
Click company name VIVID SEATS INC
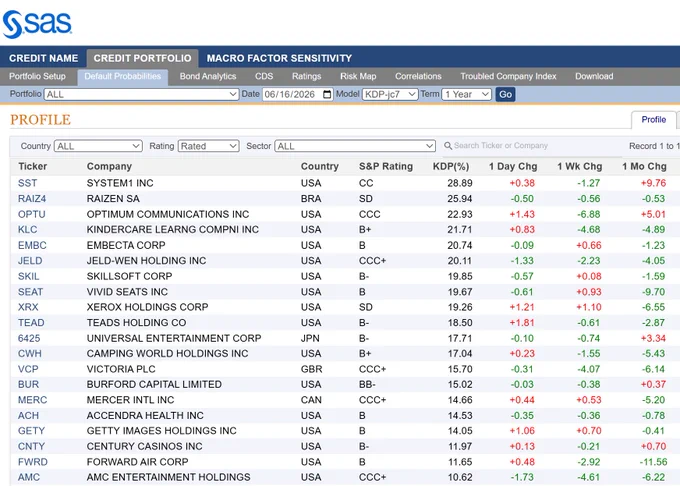(127, 292)
